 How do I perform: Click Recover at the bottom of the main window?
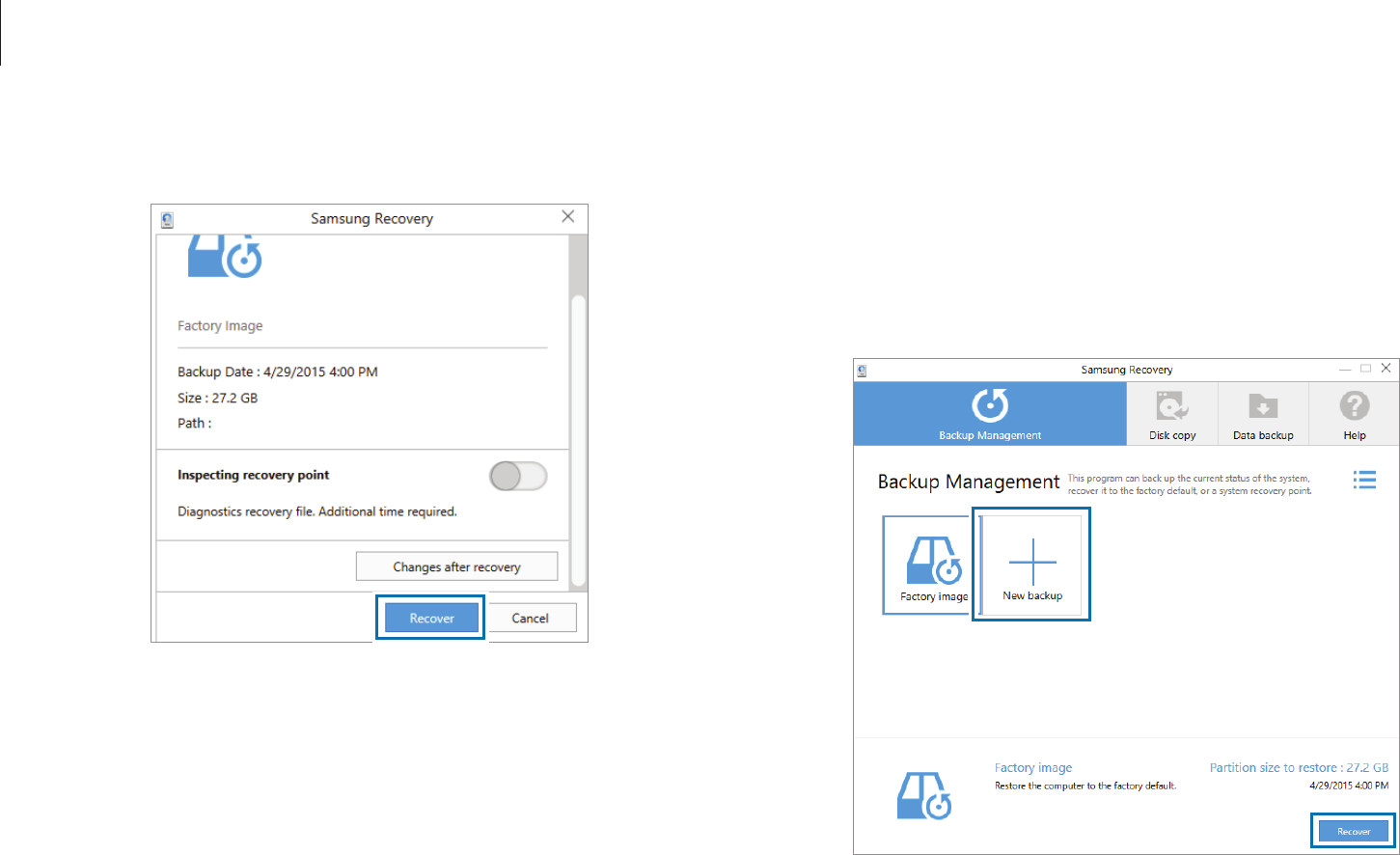(1353, 831)
